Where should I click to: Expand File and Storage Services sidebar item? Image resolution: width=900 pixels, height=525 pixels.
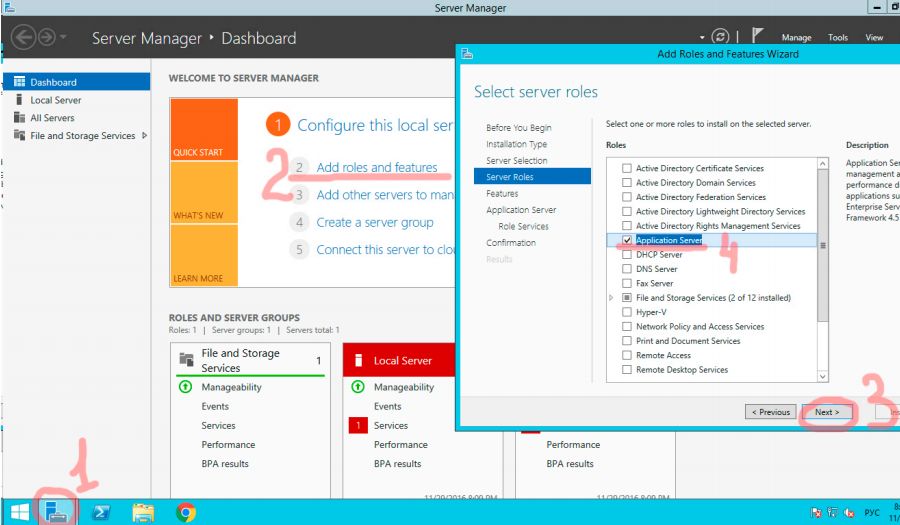(145, 136)
